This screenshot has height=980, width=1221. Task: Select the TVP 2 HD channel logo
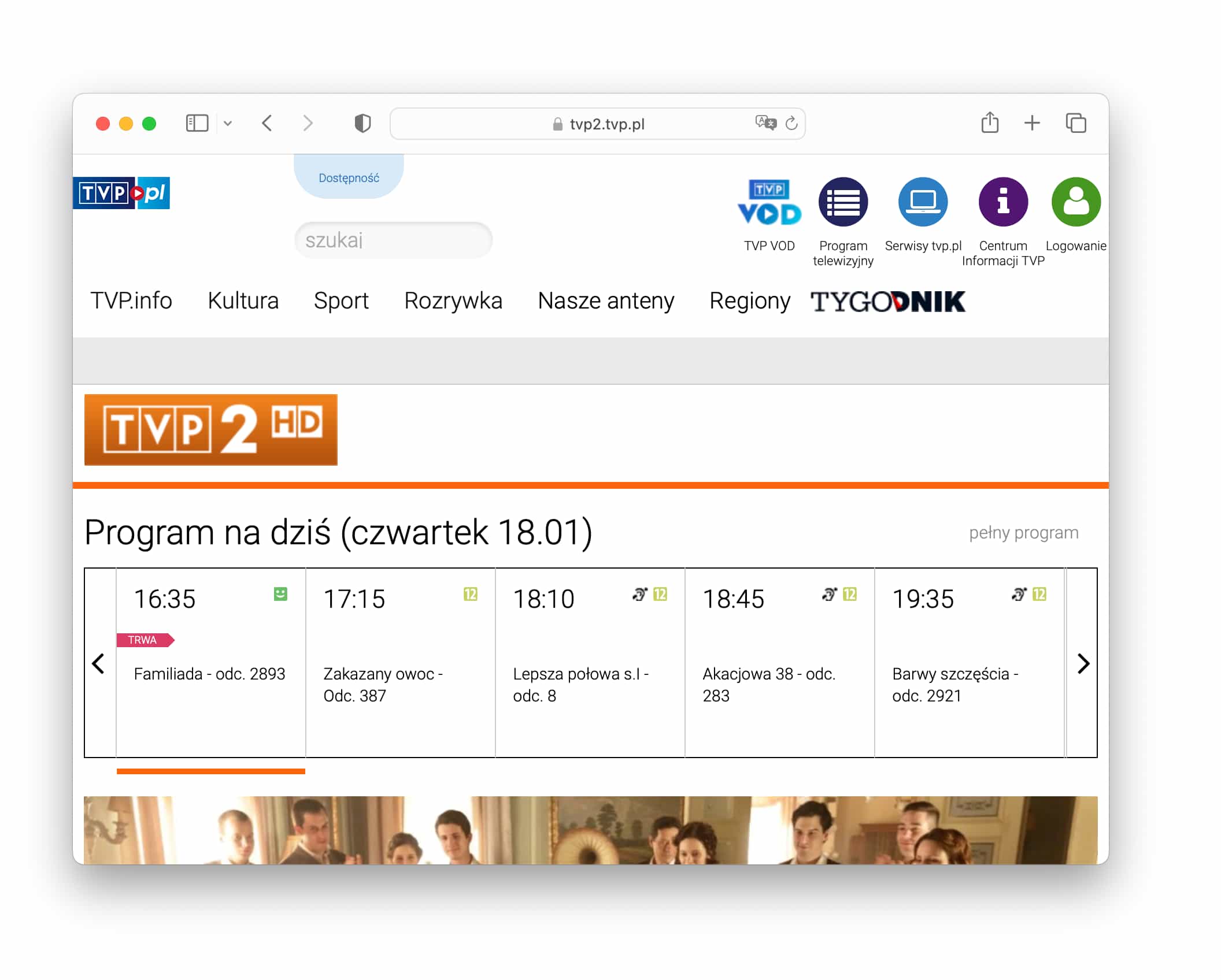(210, 430)
